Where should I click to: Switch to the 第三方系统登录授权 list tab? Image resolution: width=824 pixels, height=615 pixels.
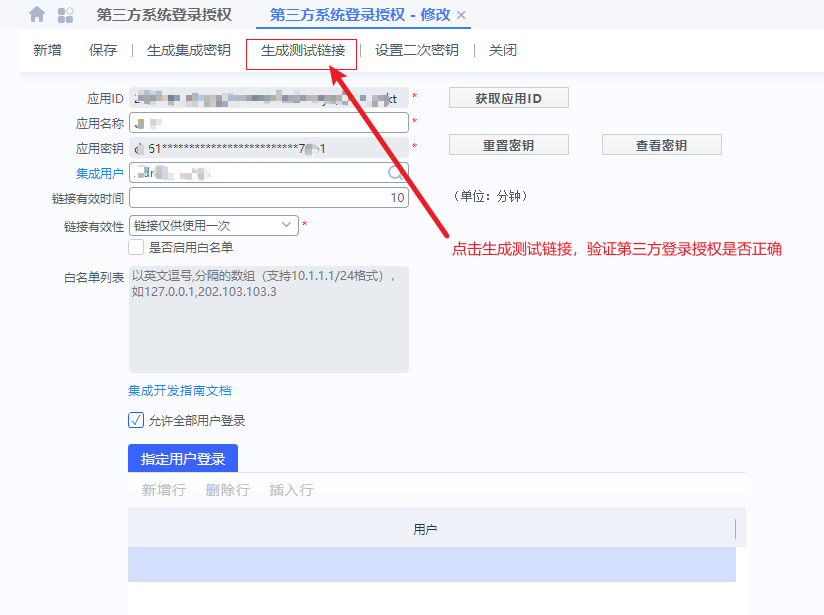pos(164,15)
